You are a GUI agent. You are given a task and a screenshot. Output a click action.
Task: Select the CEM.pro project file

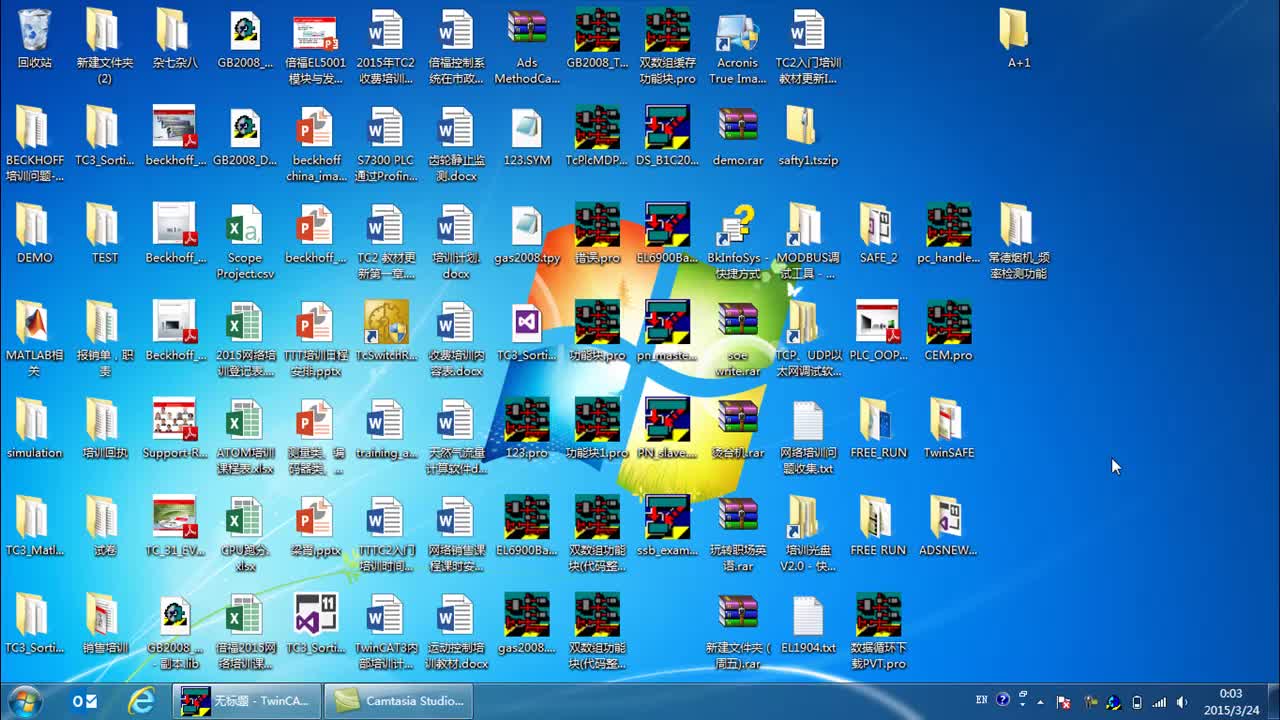pos(948,332)
